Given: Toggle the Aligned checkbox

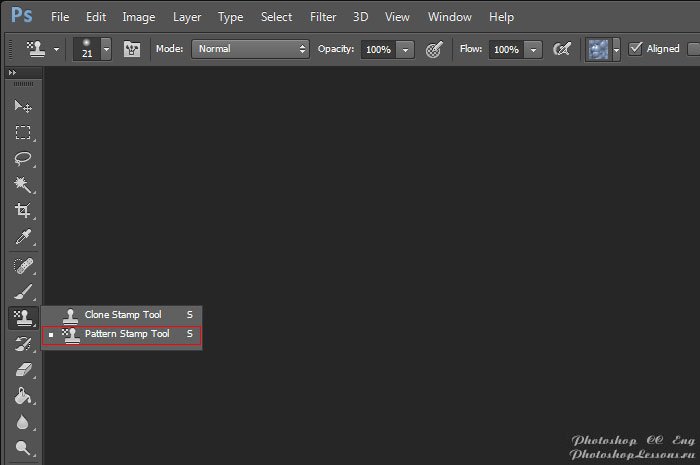Looking at the screenshot, I should tap(635, 49).
